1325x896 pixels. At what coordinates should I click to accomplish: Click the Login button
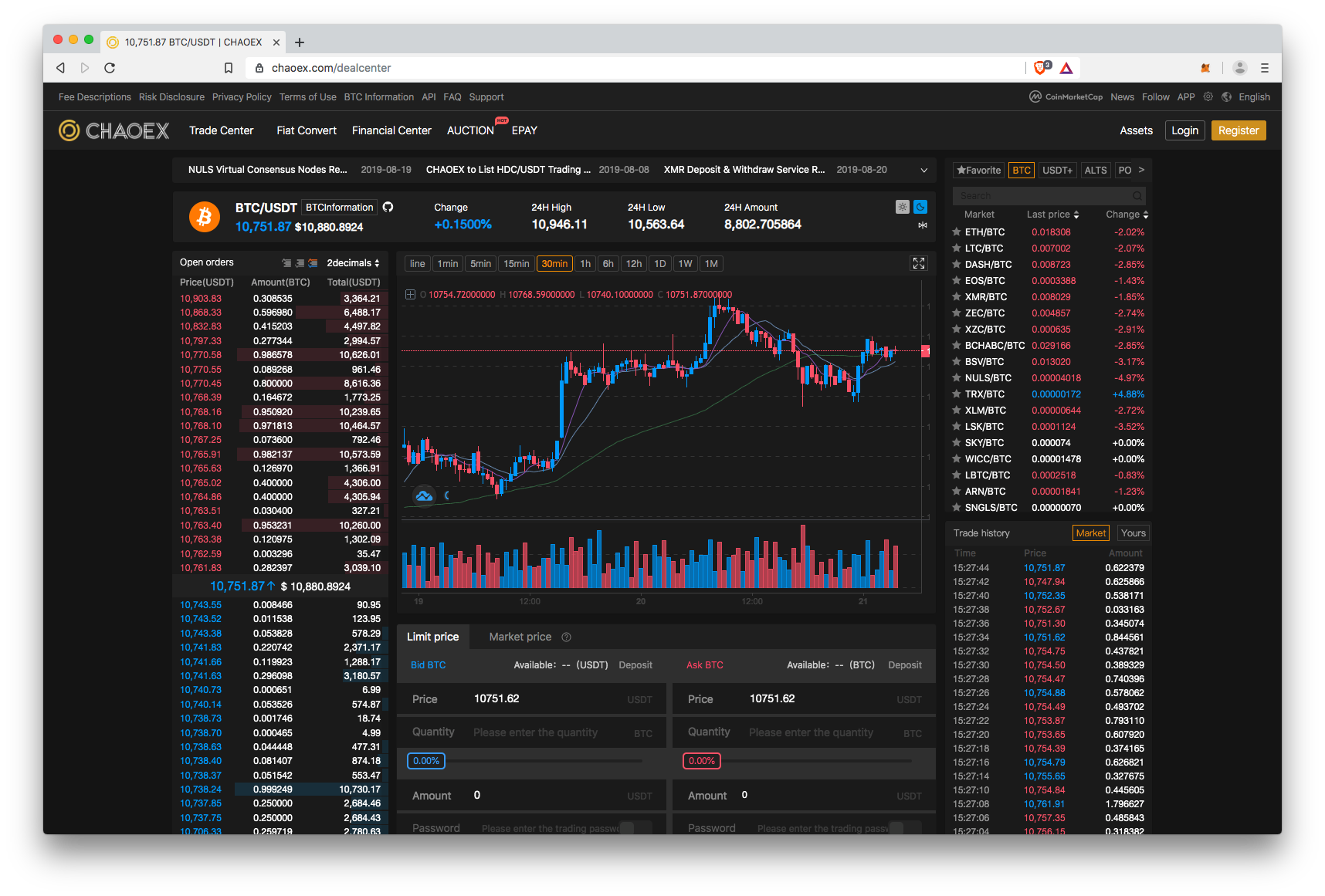click(1184, 130)
